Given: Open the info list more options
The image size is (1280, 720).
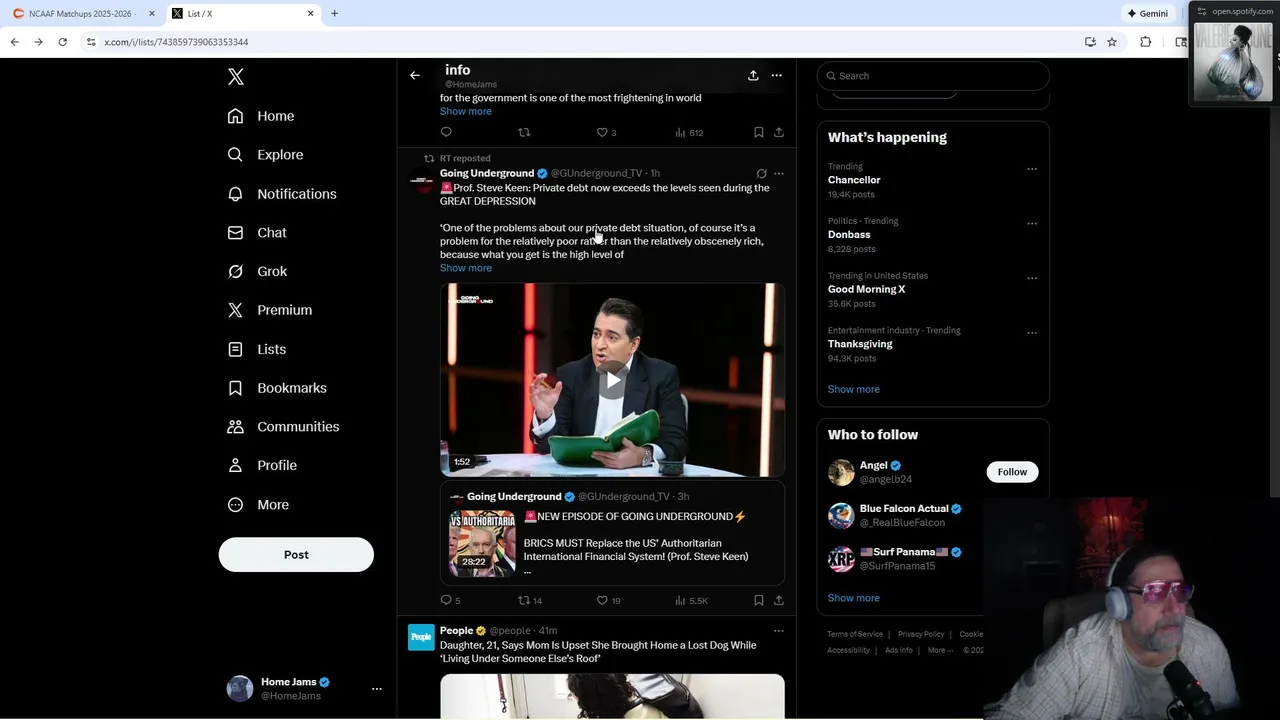Looking at the screenshot, I should click(x=777, y=75).
